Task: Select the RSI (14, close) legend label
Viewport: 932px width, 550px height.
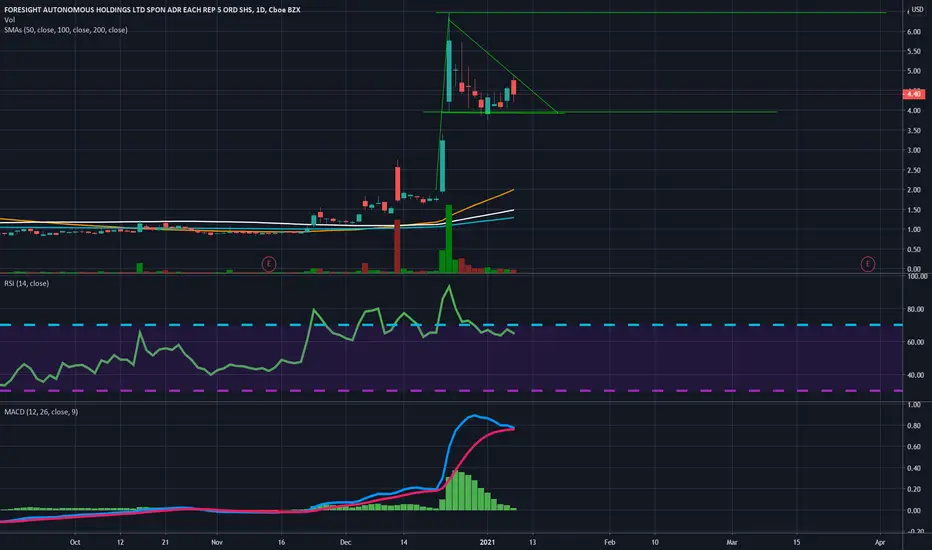Action: point(27,284)
